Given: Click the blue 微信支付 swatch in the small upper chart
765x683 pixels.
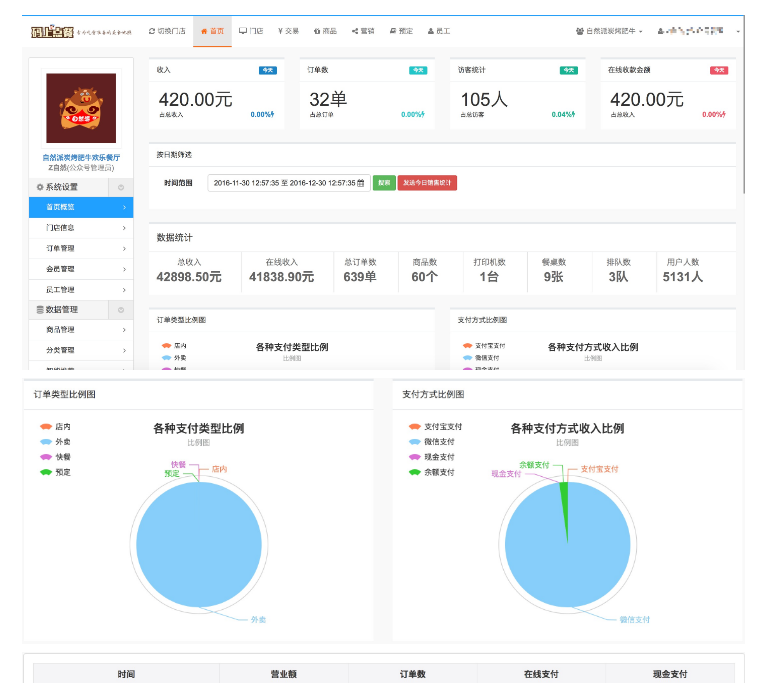Looking at the screenshot, I should pos(467,358).
